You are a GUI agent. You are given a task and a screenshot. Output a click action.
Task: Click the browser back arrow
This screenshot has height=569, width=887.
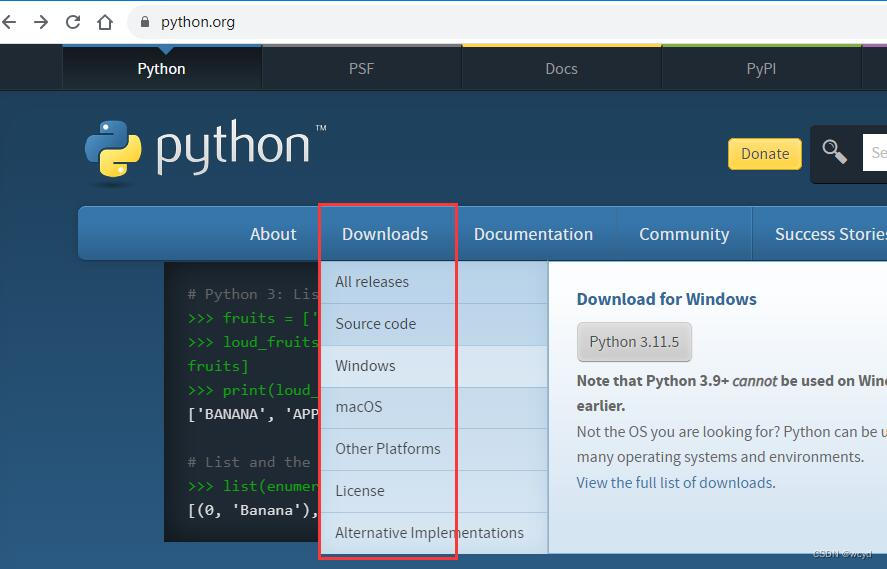pos(9,22)
